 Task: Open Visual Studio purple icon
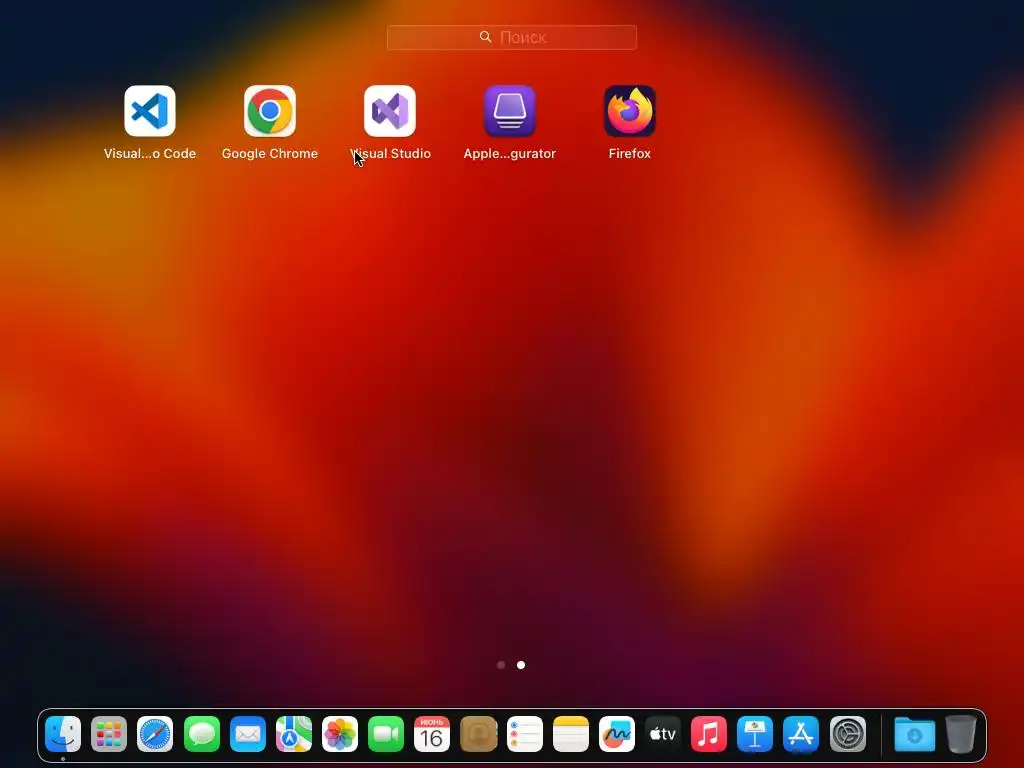[x=390, y=111]
